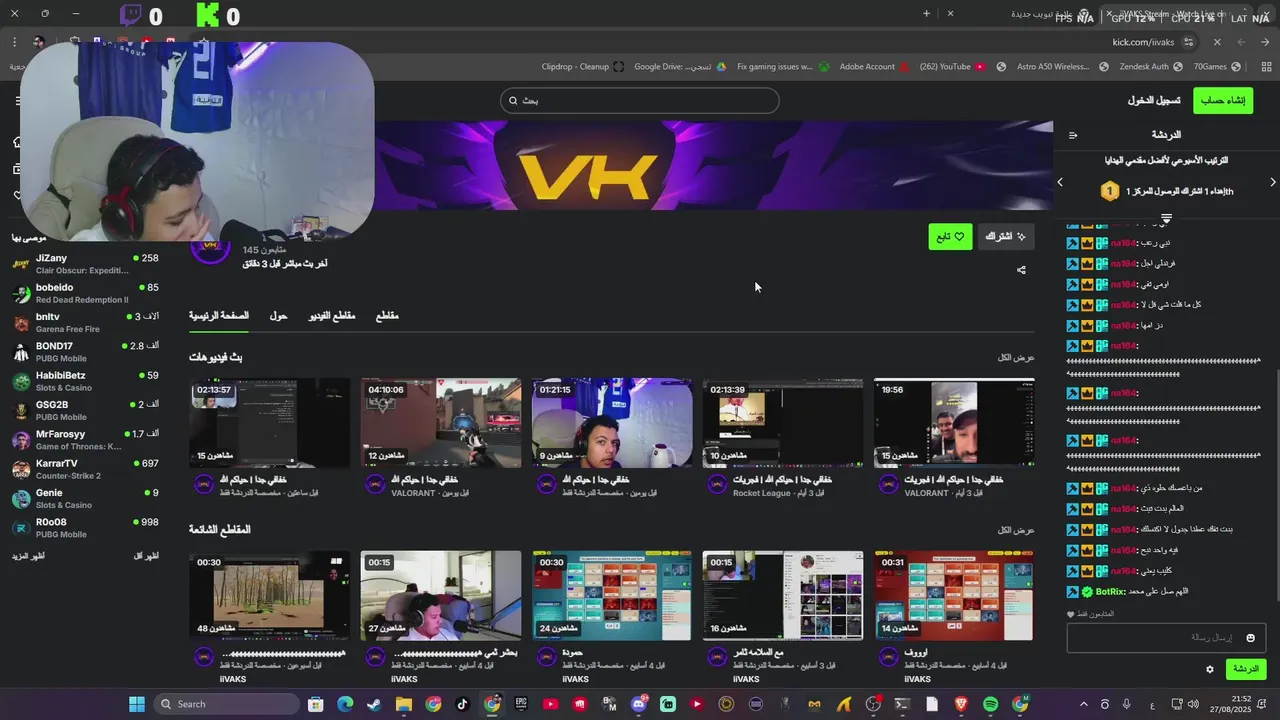The image size is (1280, 720).
Task: Open KarrarTV channel in the sidebar
Action: pos(86,469)
